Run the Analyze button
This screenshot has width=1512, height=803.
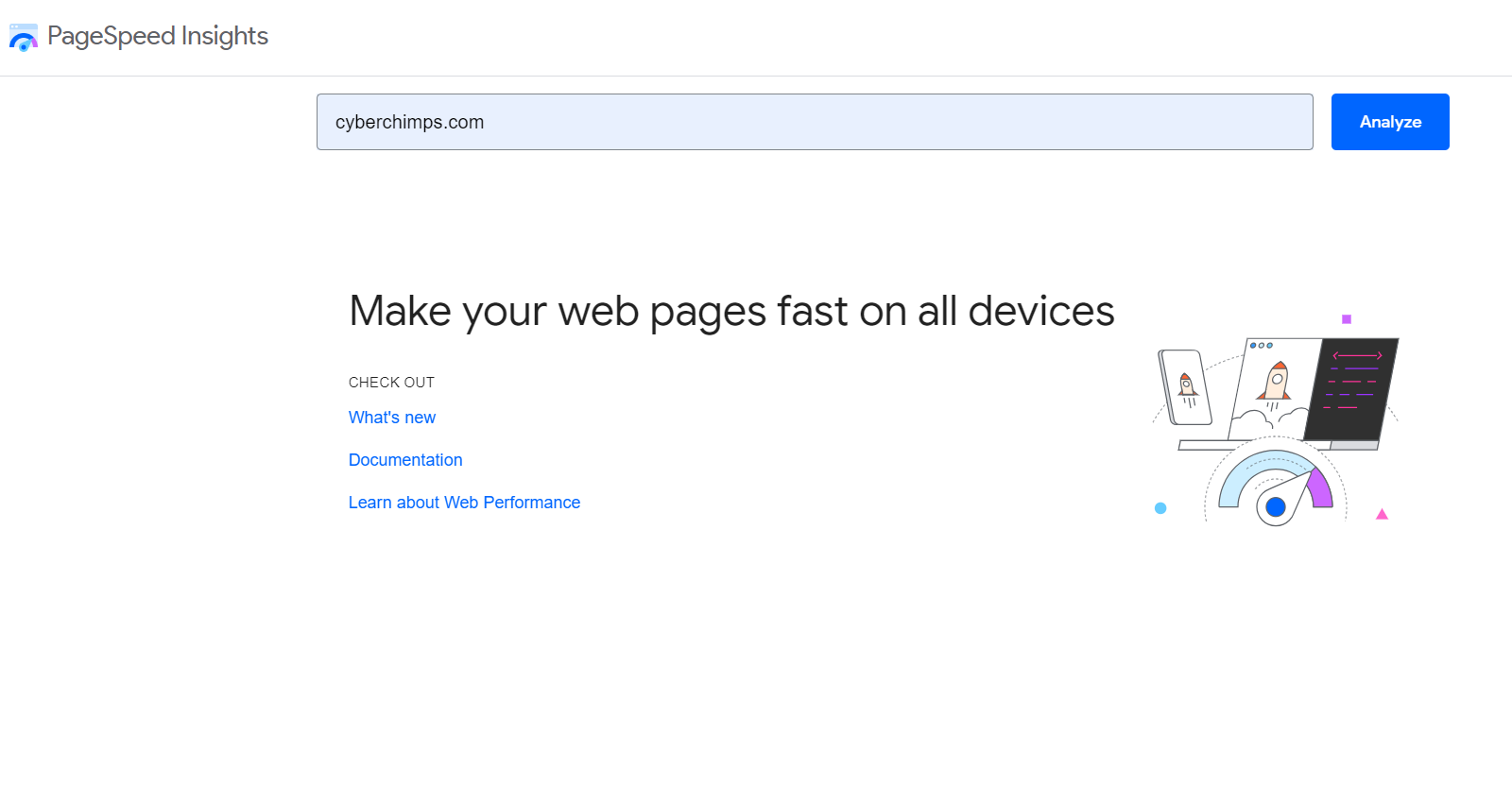(x=1390, y=122)
